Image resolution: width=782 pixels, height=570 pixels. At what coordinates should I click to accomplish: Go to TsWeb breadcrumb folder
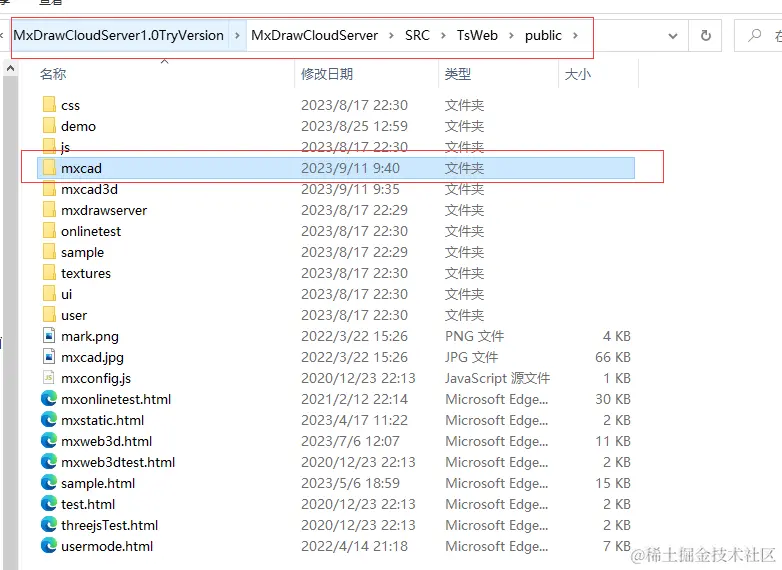point(477,35)
